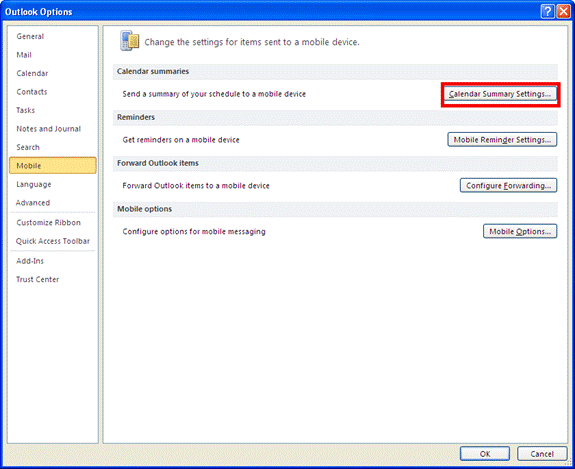Image resolution: width=575 pixels, height=469 pixels.
Task: Open Calendar Summary Settings
Action: click(x=500, y=94)
